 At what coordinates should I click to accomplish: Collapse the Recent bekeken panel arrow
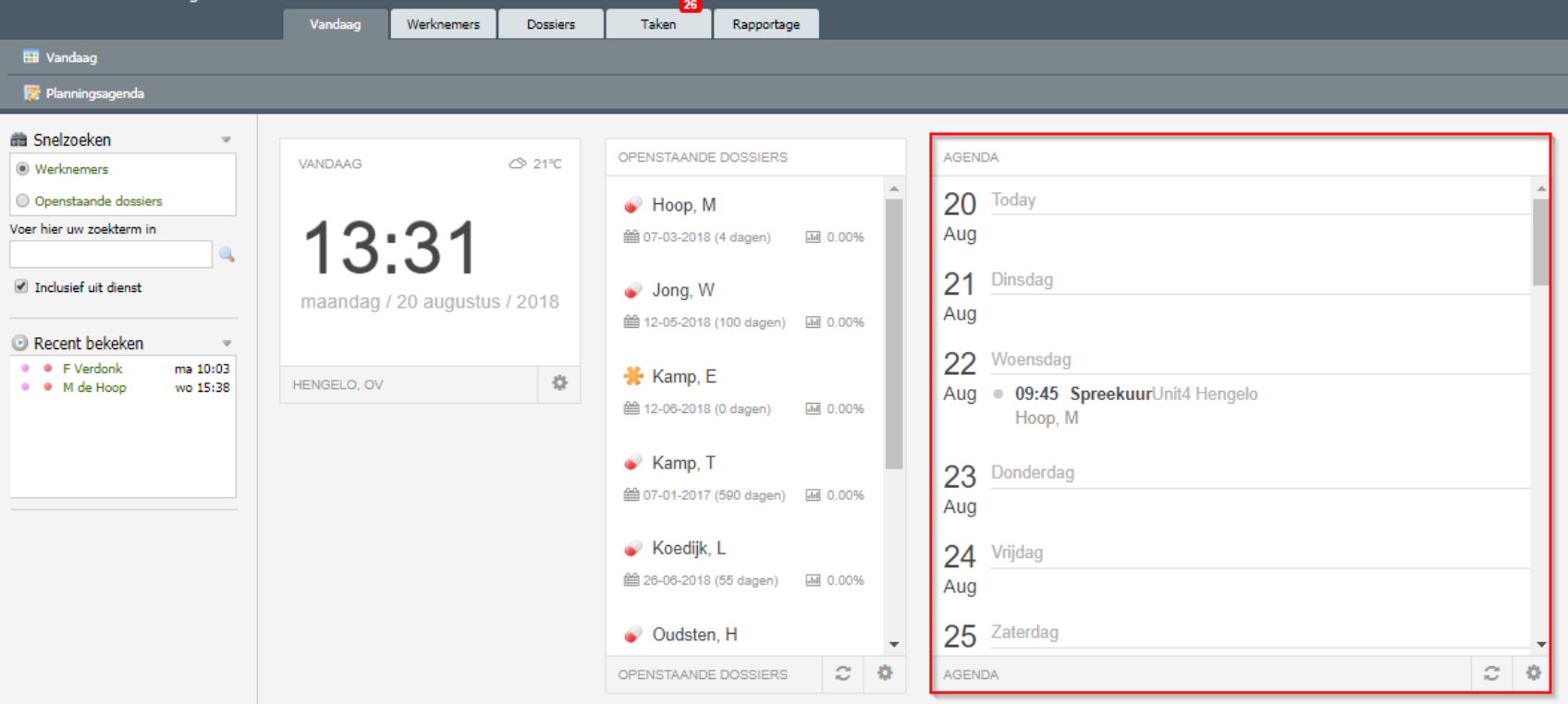226,344
